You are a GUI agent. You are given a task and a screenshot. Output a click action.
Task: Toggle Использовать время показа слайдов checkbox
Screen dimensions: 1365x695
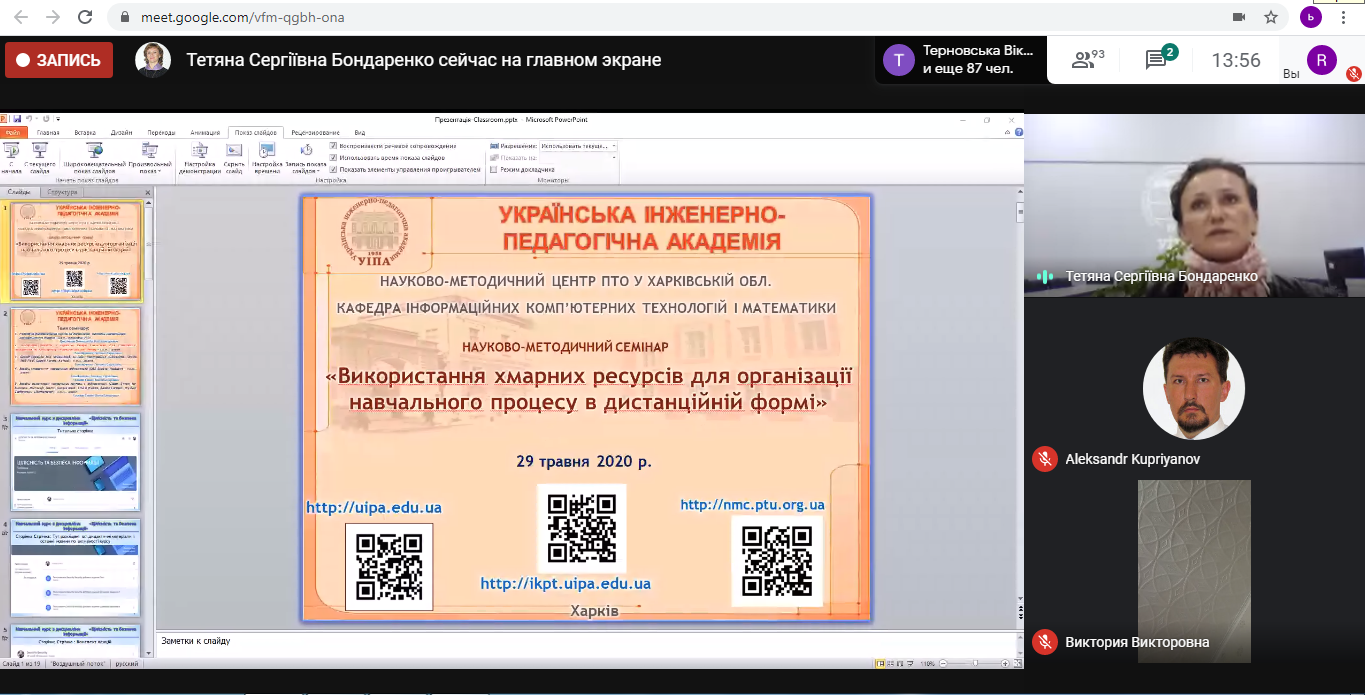click(x=333, y=158)
